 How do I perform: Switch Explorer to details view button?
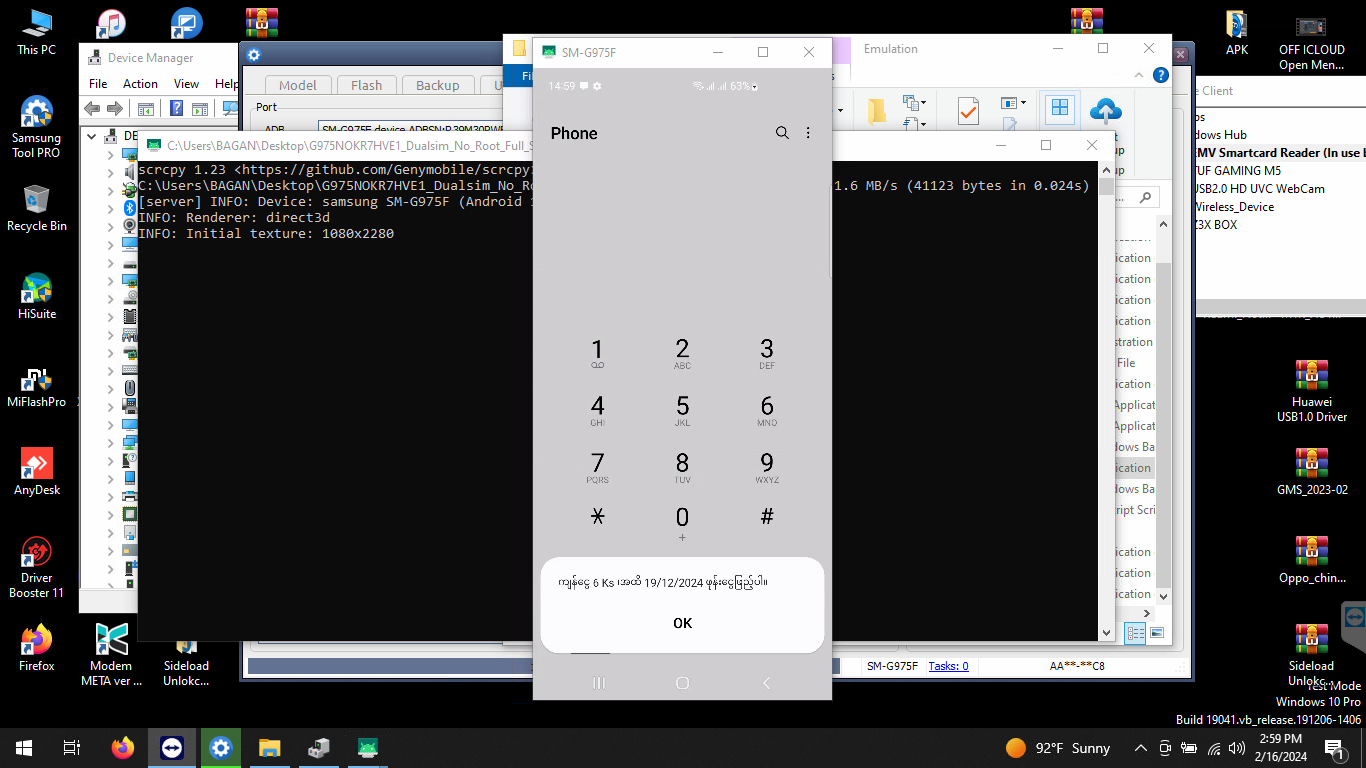coord(1135,633)
